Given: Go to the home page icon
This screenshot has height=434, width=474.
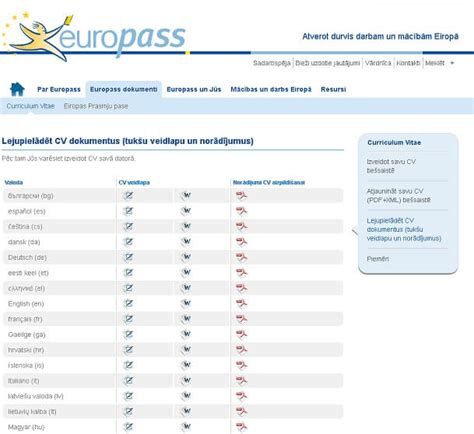Looking at the screenshot, I should [x=17, y=89].
